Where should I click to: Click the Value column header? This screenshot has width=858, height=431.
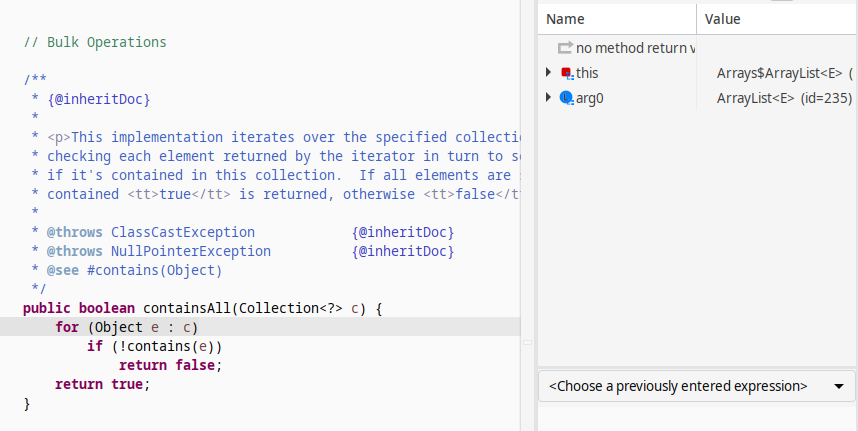[722, 19]
